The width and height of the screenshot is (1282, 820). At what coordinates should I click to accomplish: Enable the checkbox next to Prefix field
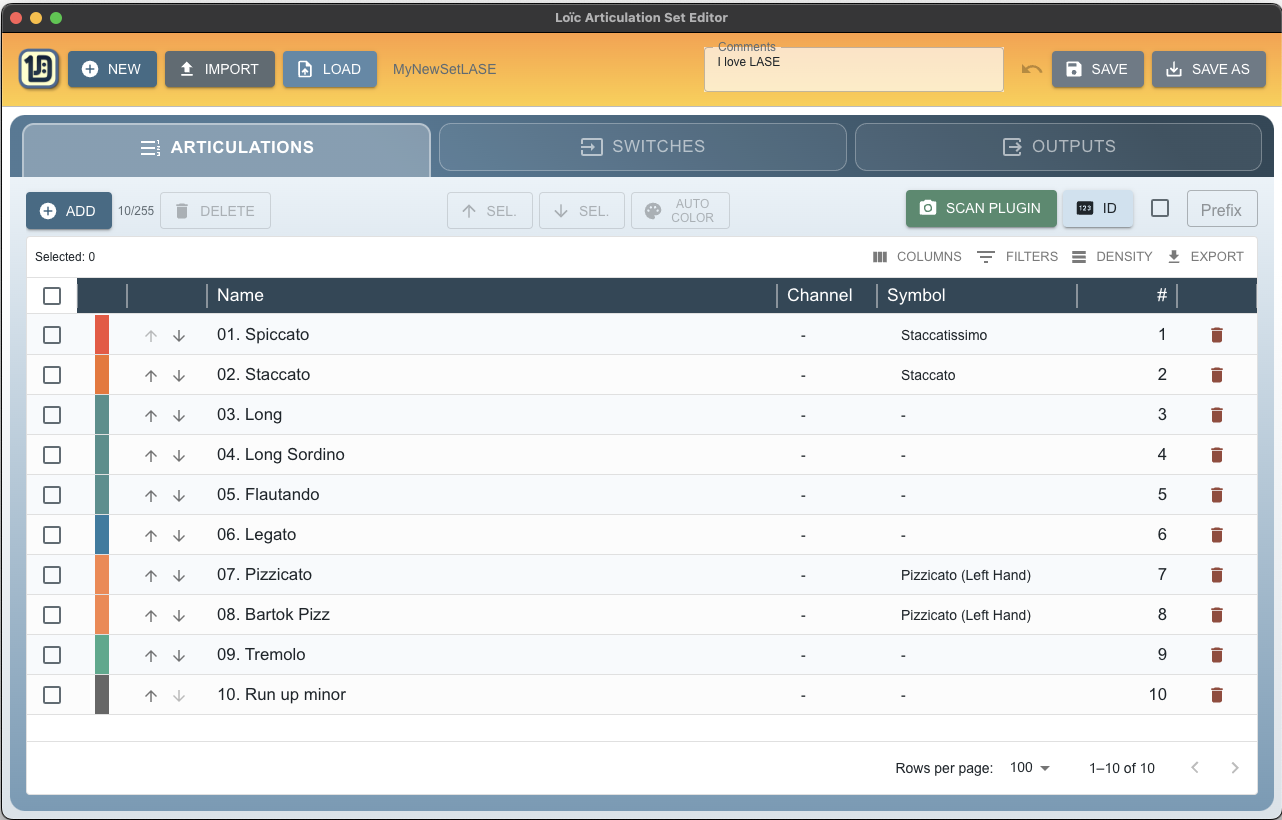pyautogui.click(x=1160, y=208)
